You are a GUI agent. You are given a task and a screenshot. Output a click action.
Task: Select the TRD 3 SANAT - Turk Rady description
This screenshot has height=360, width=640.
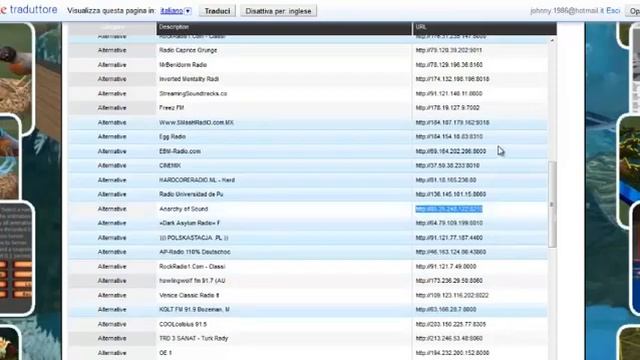[193, 338]
